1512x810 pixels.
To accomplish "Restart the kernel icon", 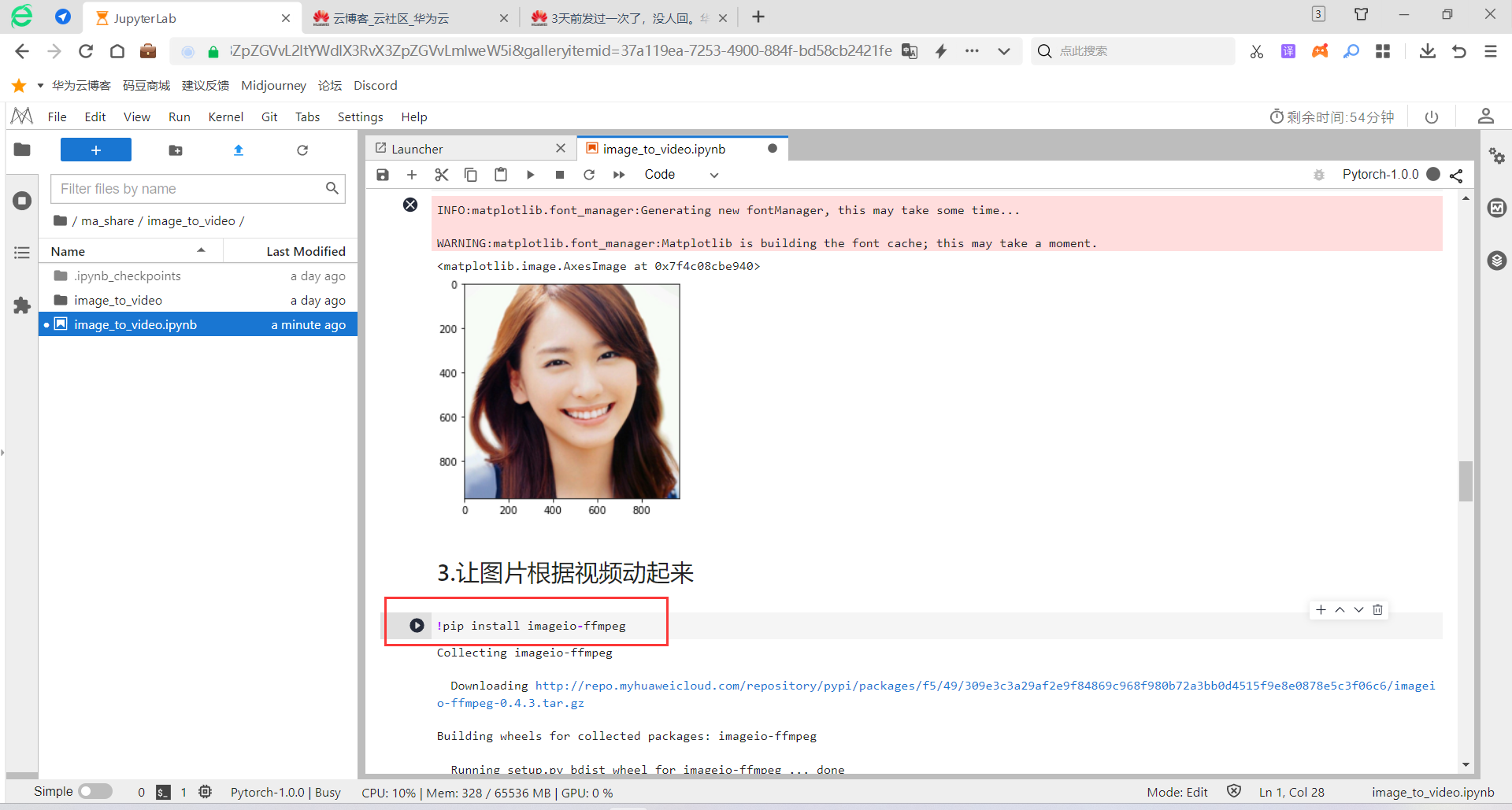I will pos(589,175).
